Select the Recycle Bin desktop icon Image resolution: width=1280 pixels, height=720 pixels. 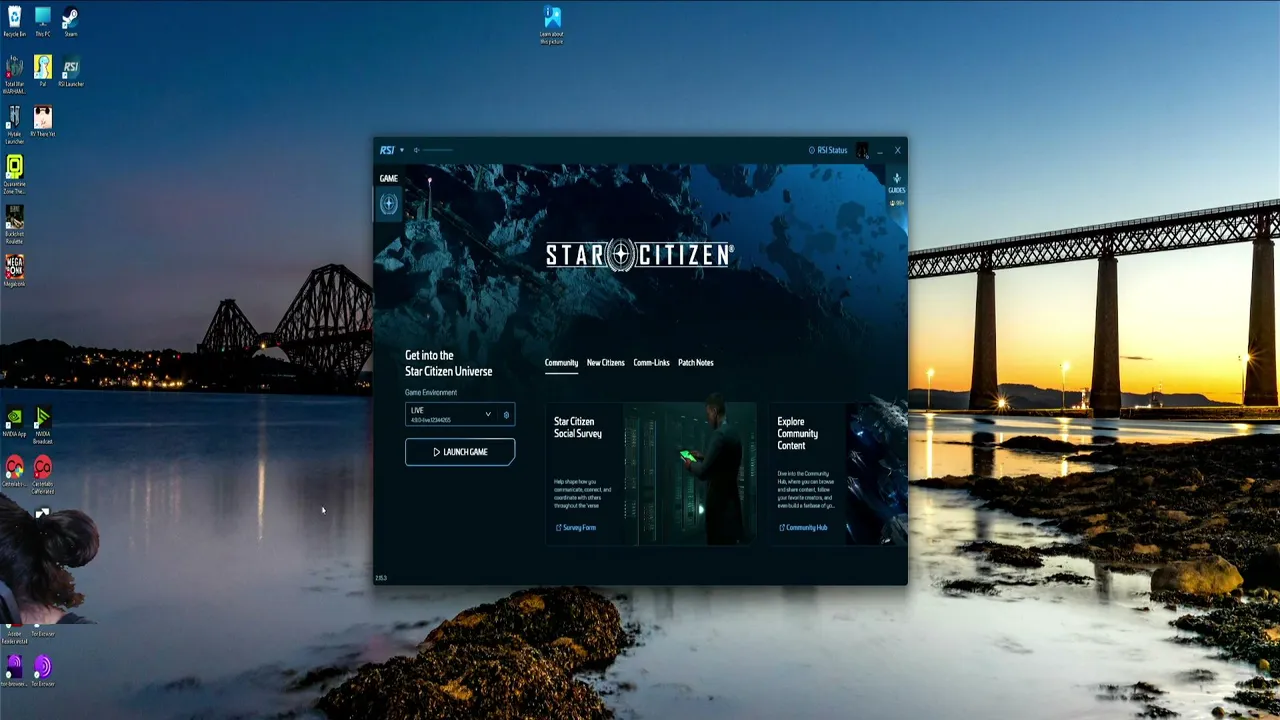(x=15, y=22)
